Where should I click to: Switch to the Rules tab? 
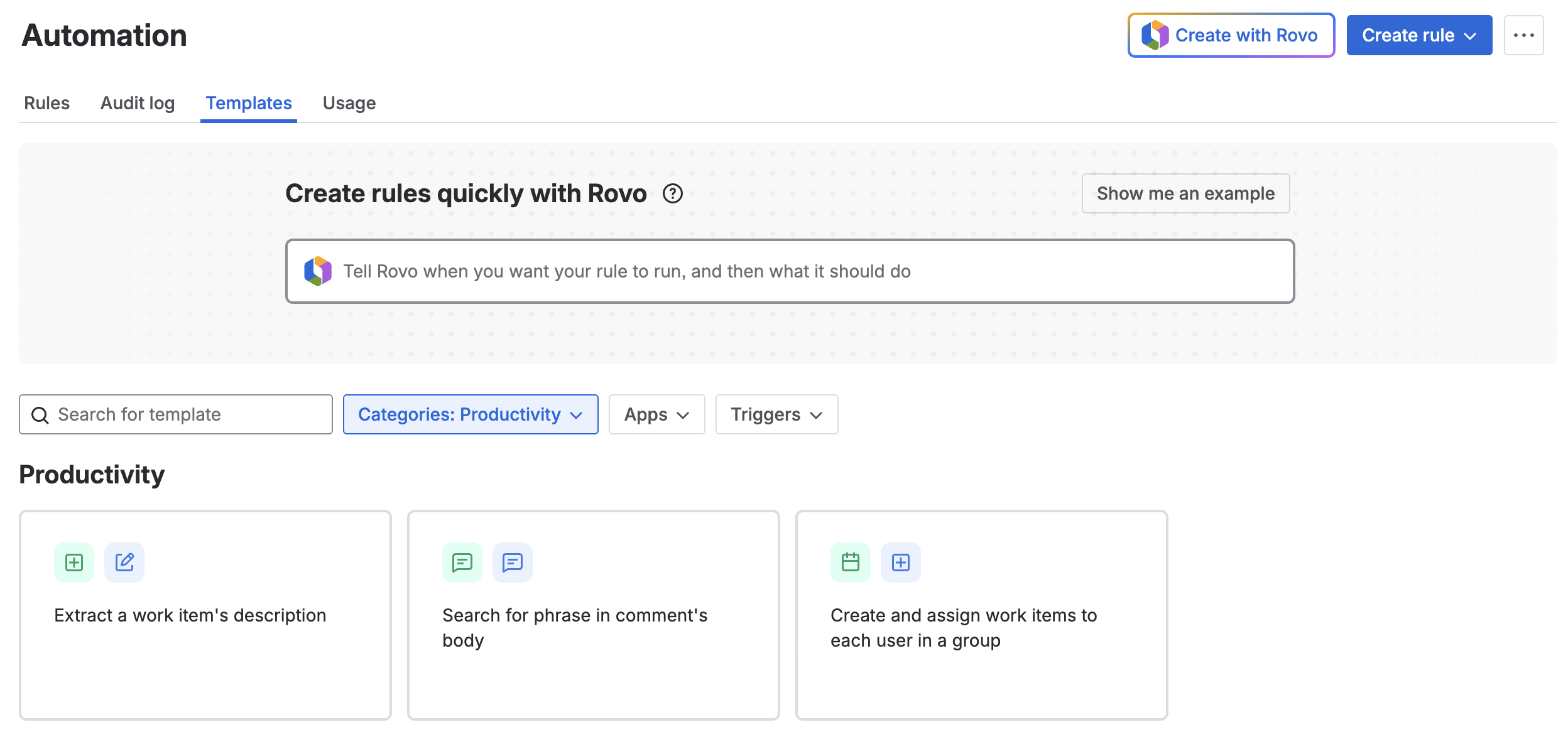[x=46, y=103]
